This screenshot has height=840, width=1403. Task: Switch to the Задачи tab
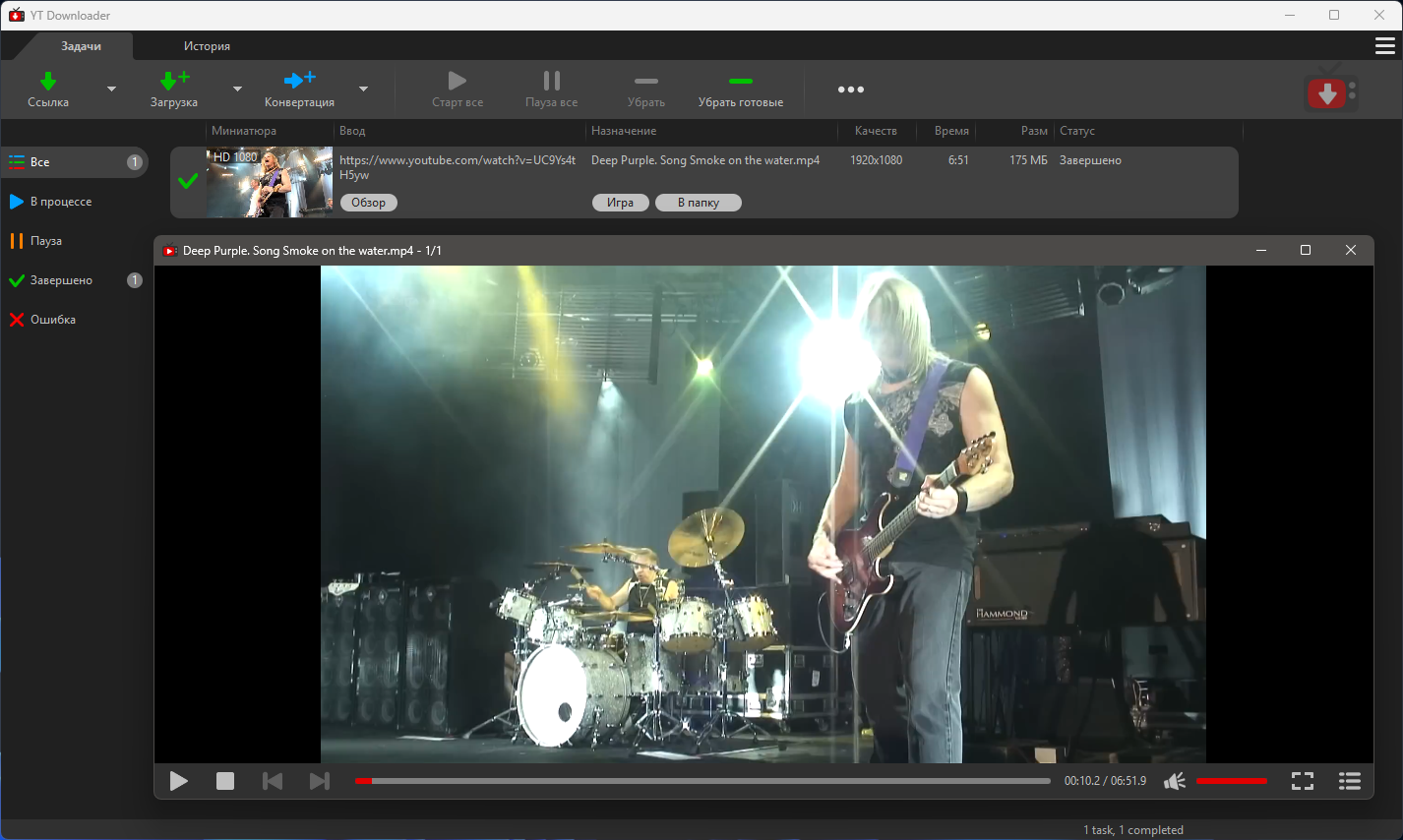click(81, 46)
